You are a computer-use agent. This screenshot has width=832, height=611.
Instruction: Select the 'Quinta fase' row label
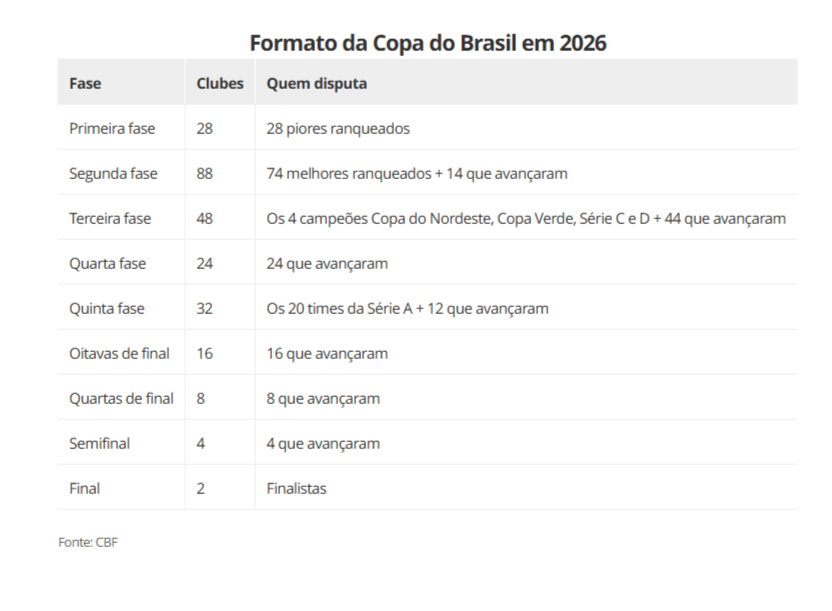coord(107,309)
